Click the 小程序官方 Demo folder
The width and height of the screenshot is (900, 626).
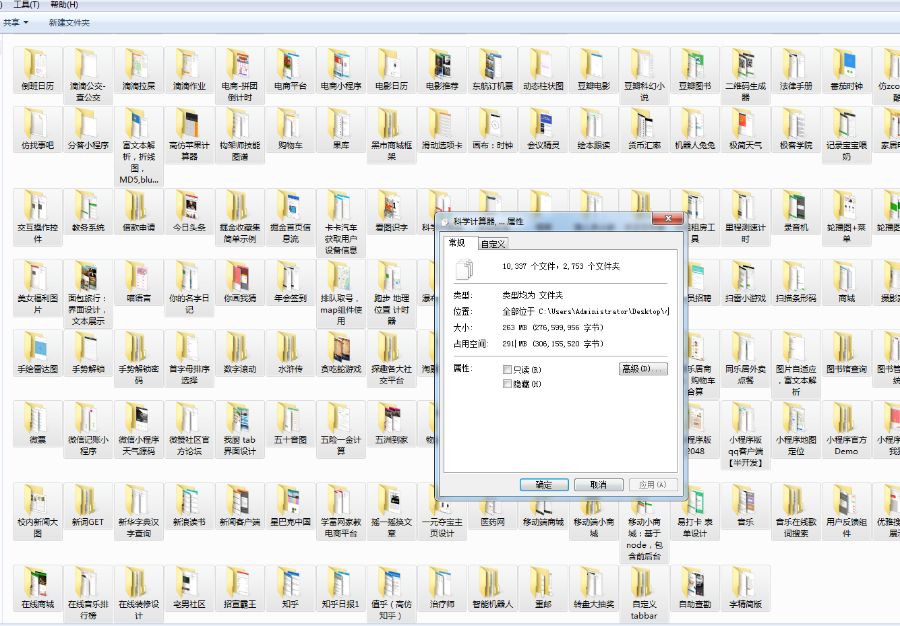click(x=847, y=418)
